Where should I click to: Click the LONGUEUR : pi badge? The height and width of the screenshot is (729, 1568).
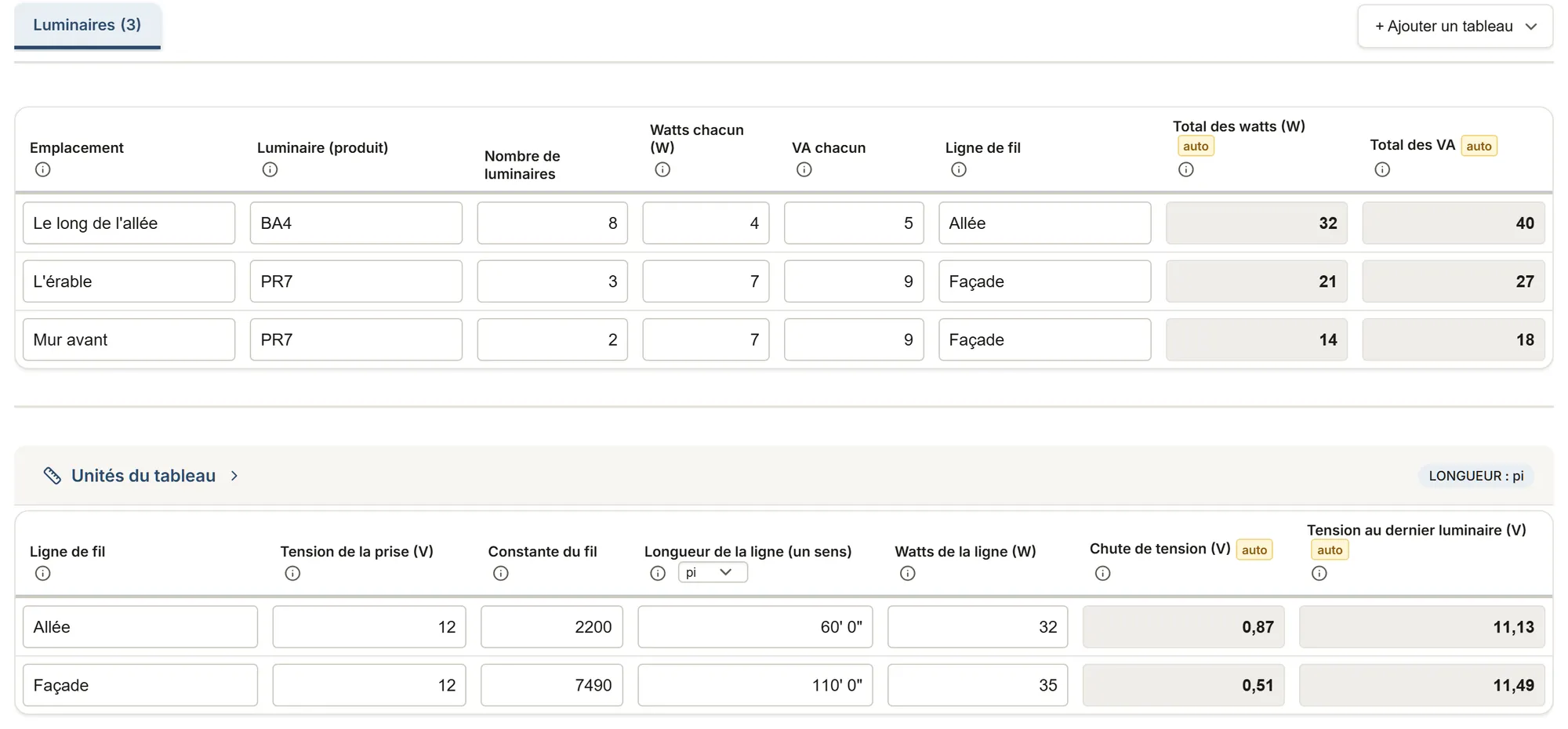click(1476, 476)
